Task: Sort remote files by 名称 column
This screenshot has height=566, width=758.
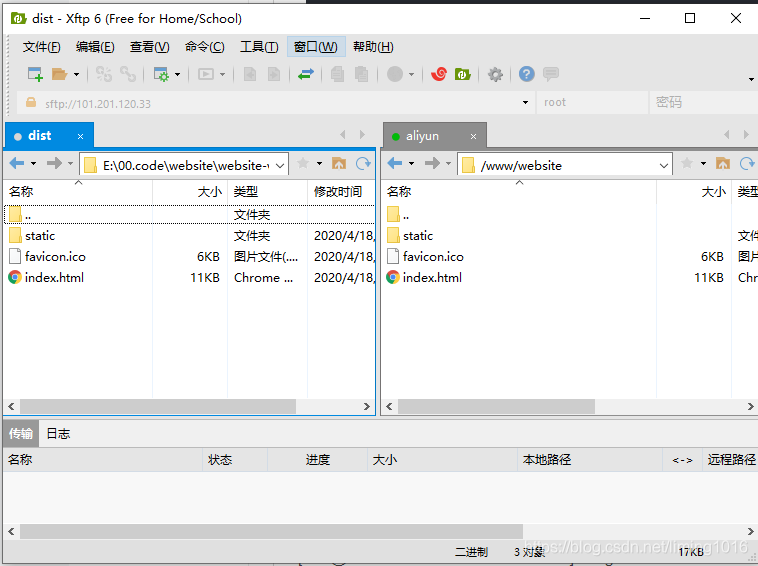Action: [x=519, y=192]
